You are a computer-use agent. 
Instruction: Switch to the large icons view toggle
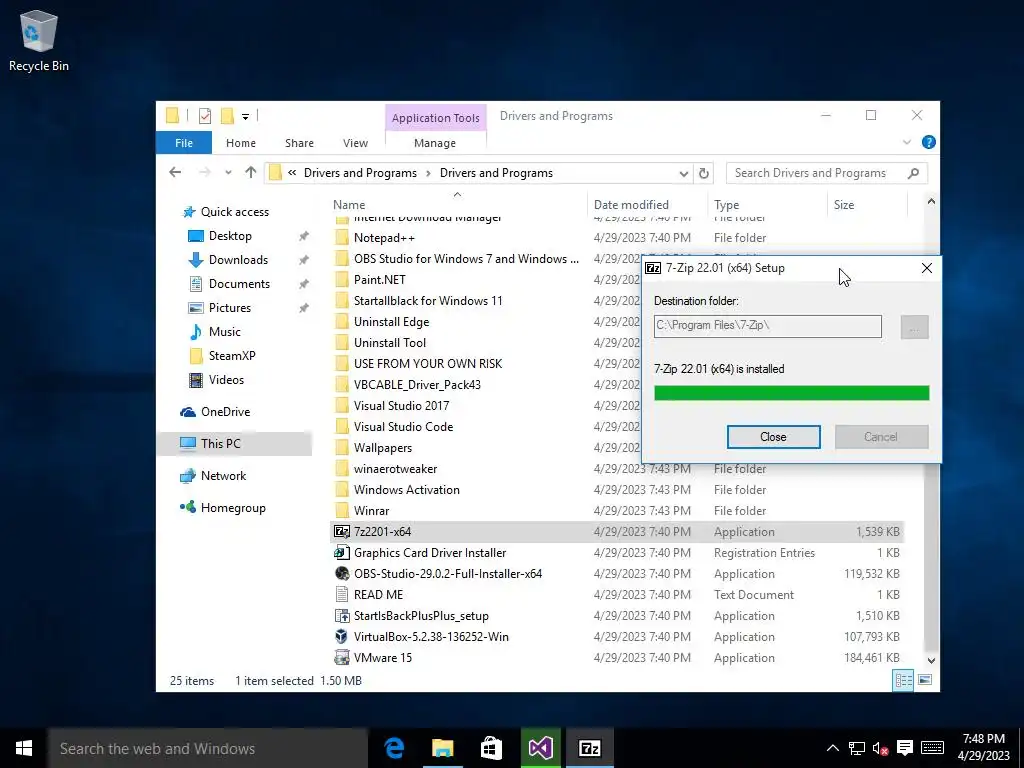[x=925, y=680]
